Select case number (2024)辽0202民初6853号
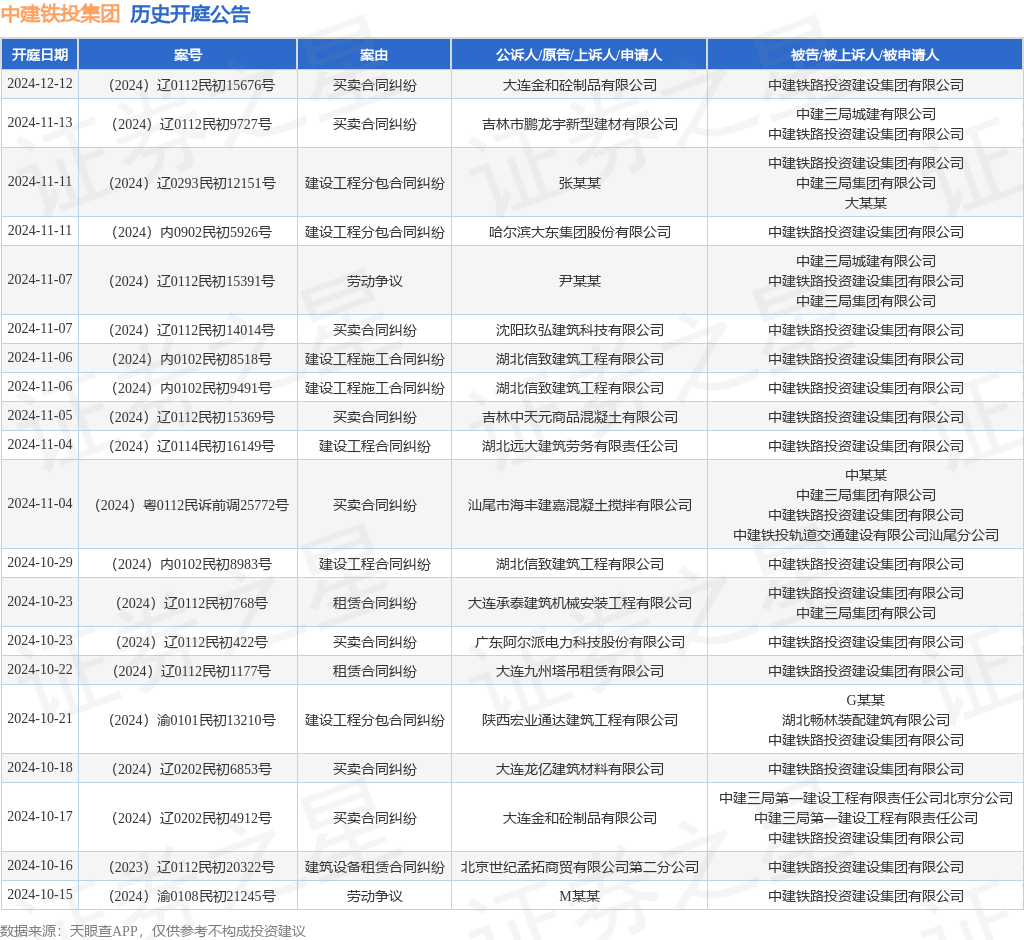 (191, 769)
